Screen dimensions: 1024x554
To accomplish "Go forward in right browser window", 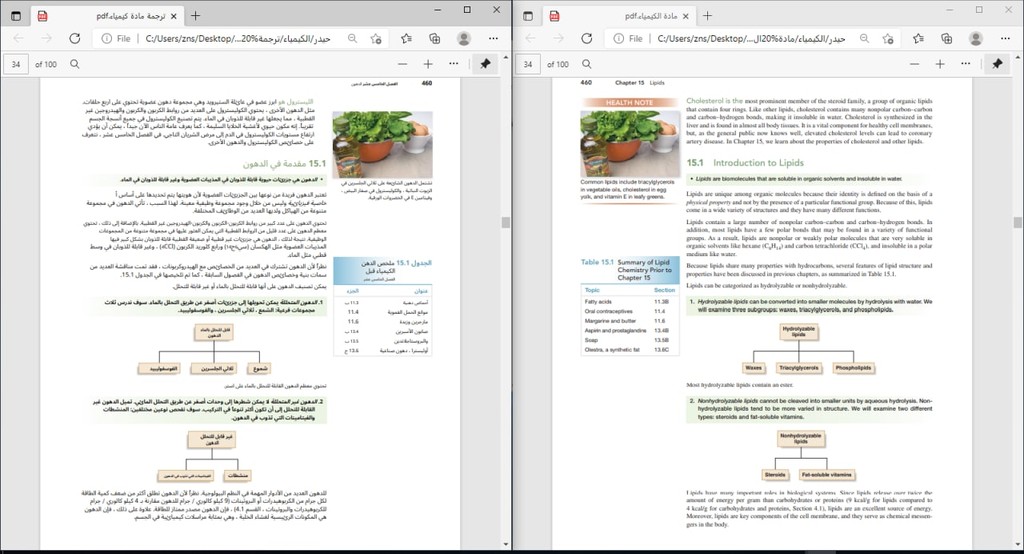I will click(558, 39).
